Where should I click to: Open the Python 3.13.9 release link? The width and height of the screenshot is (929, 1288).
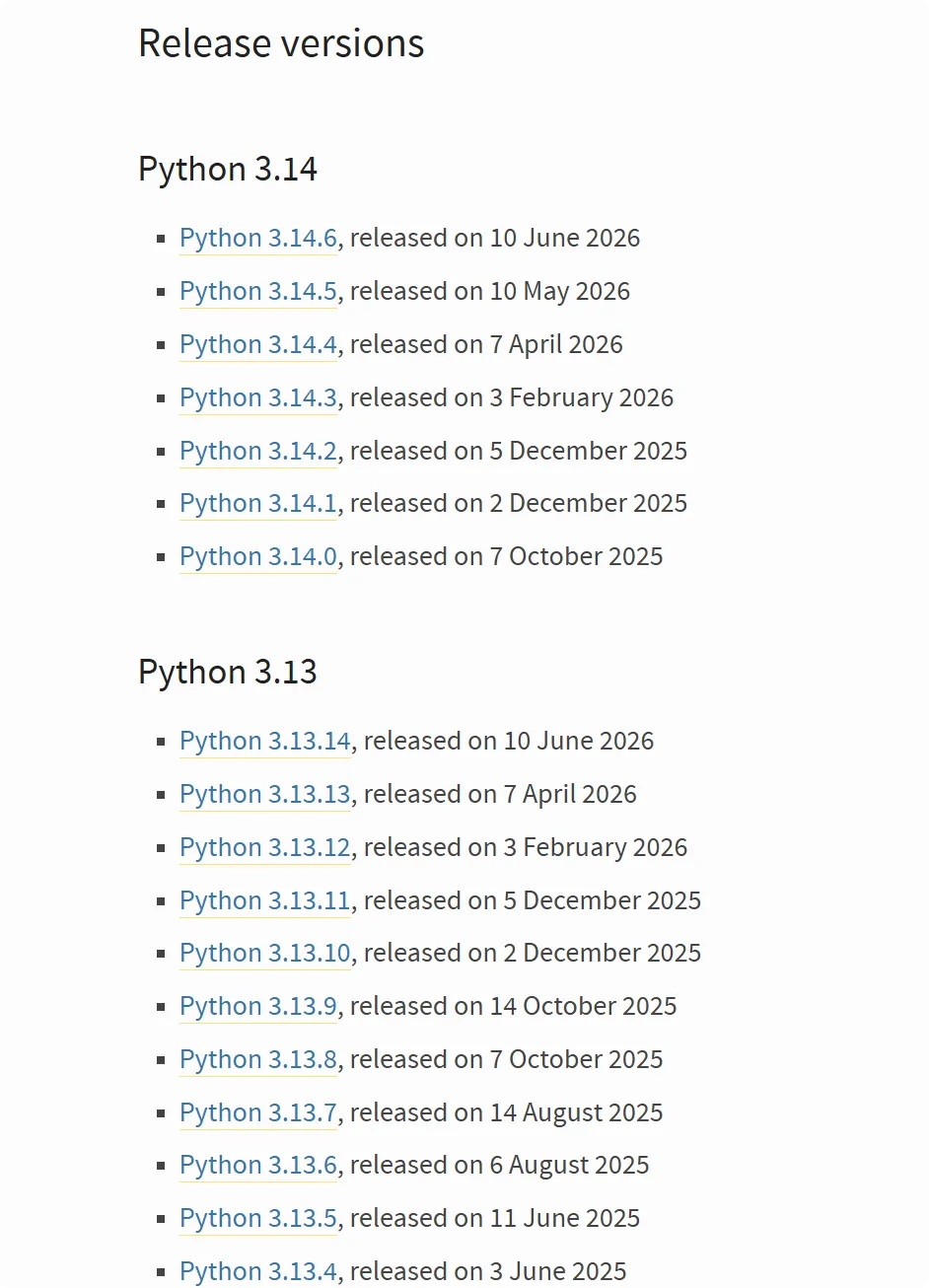pyautogui.click(x=258, y=1007)
